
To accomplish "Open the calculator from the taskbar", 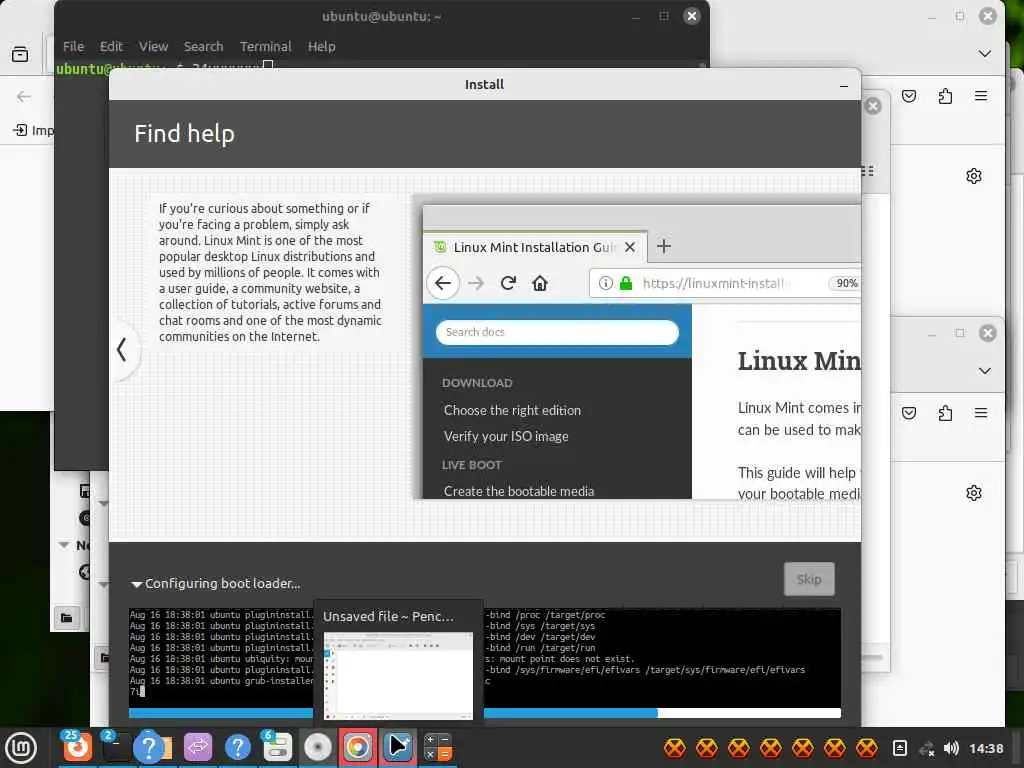I will [438, 747].
